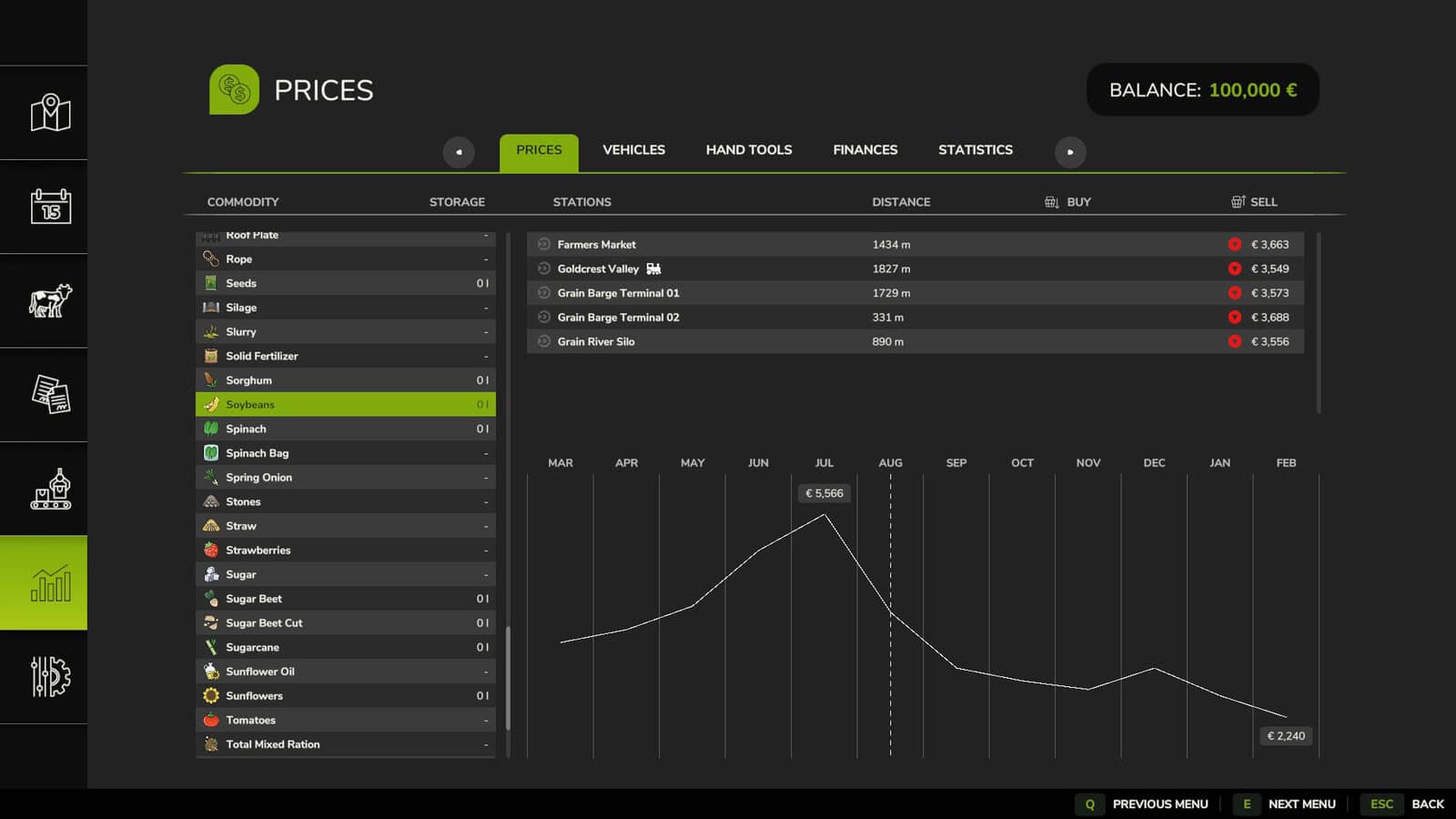Click the commodity list scrollbar
This screenshot has width=1456, height=819.
click(x=508, y=678)
